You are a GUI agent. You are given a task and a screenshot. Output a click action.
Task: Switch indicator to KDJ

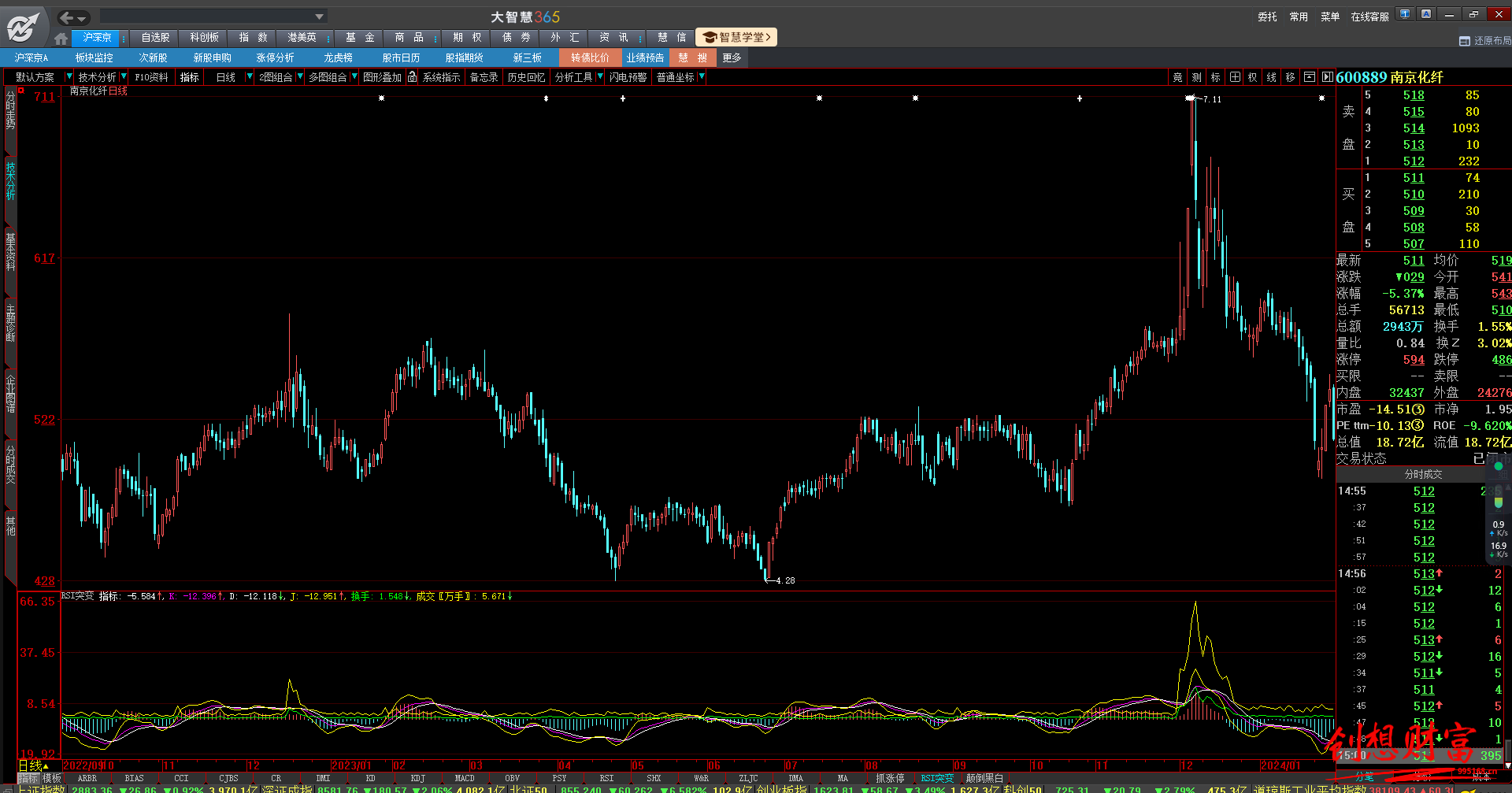417,778
